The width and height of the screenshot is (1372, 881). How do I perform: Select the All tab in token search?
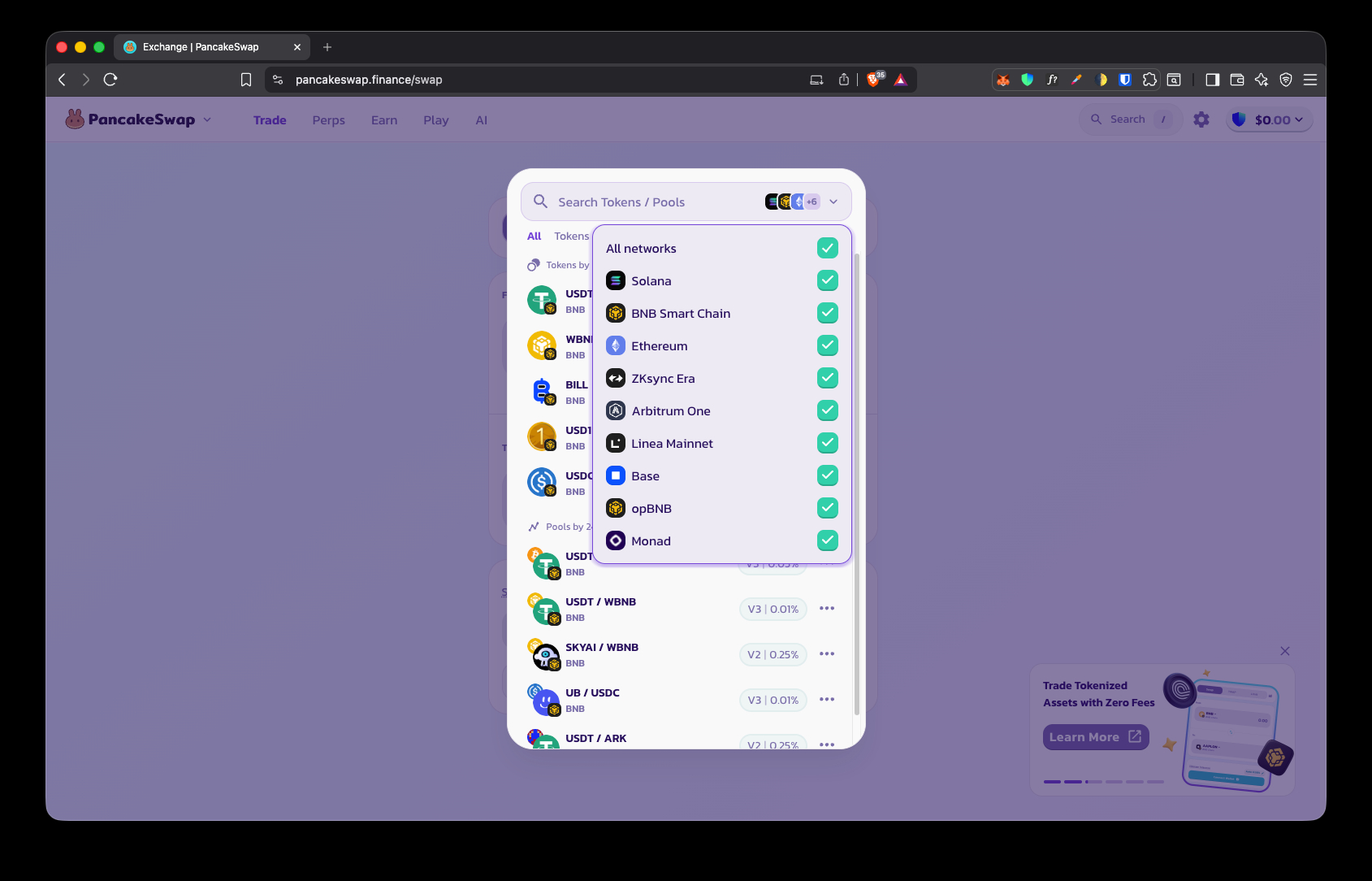coord(534,237)
